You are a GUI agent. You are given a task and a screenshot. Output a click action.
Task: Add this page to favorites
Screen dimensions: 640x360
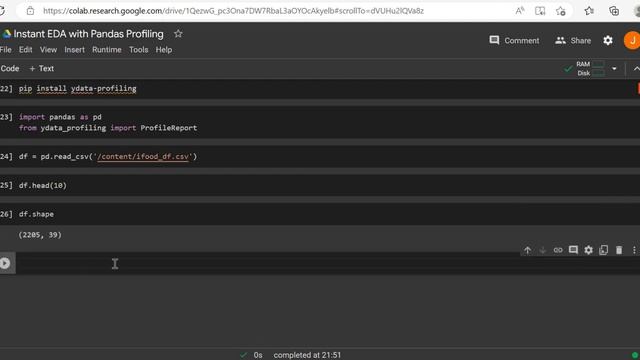point(560,11)
